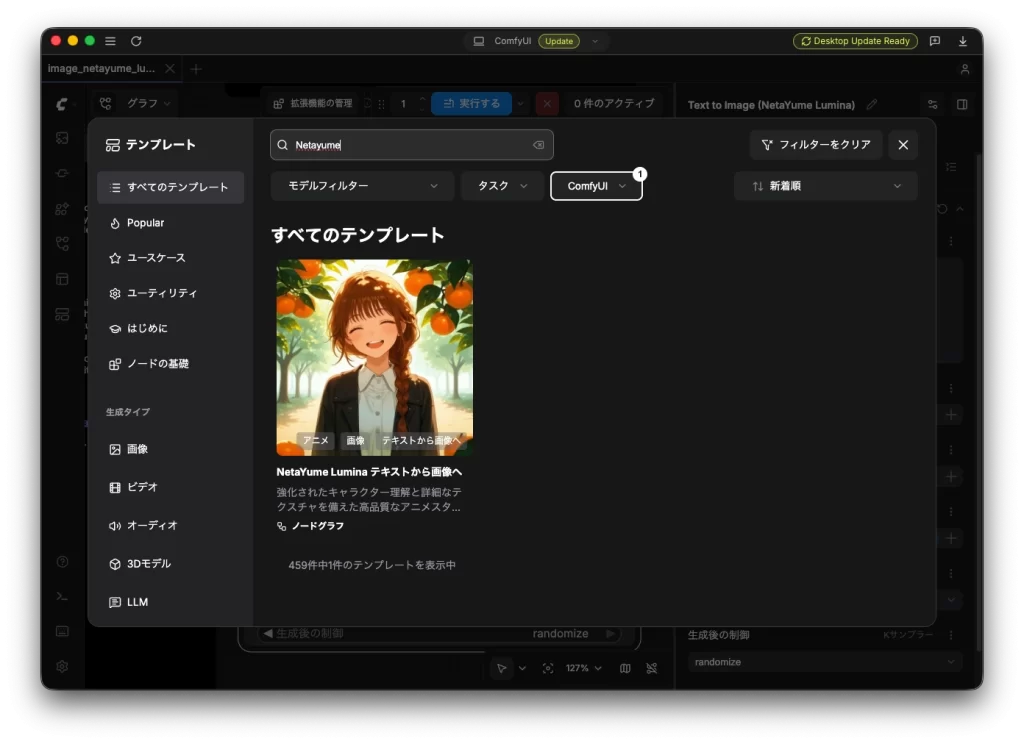Open the console icon in left sidebar
This screenshot has height=744, width=1024.
point(62,596)
